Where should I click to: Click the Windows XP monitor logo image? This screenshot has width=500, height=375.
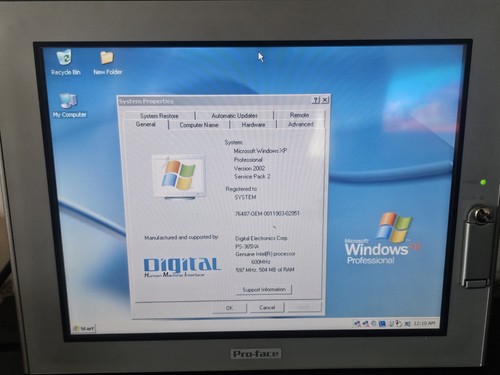pos(179,177)
